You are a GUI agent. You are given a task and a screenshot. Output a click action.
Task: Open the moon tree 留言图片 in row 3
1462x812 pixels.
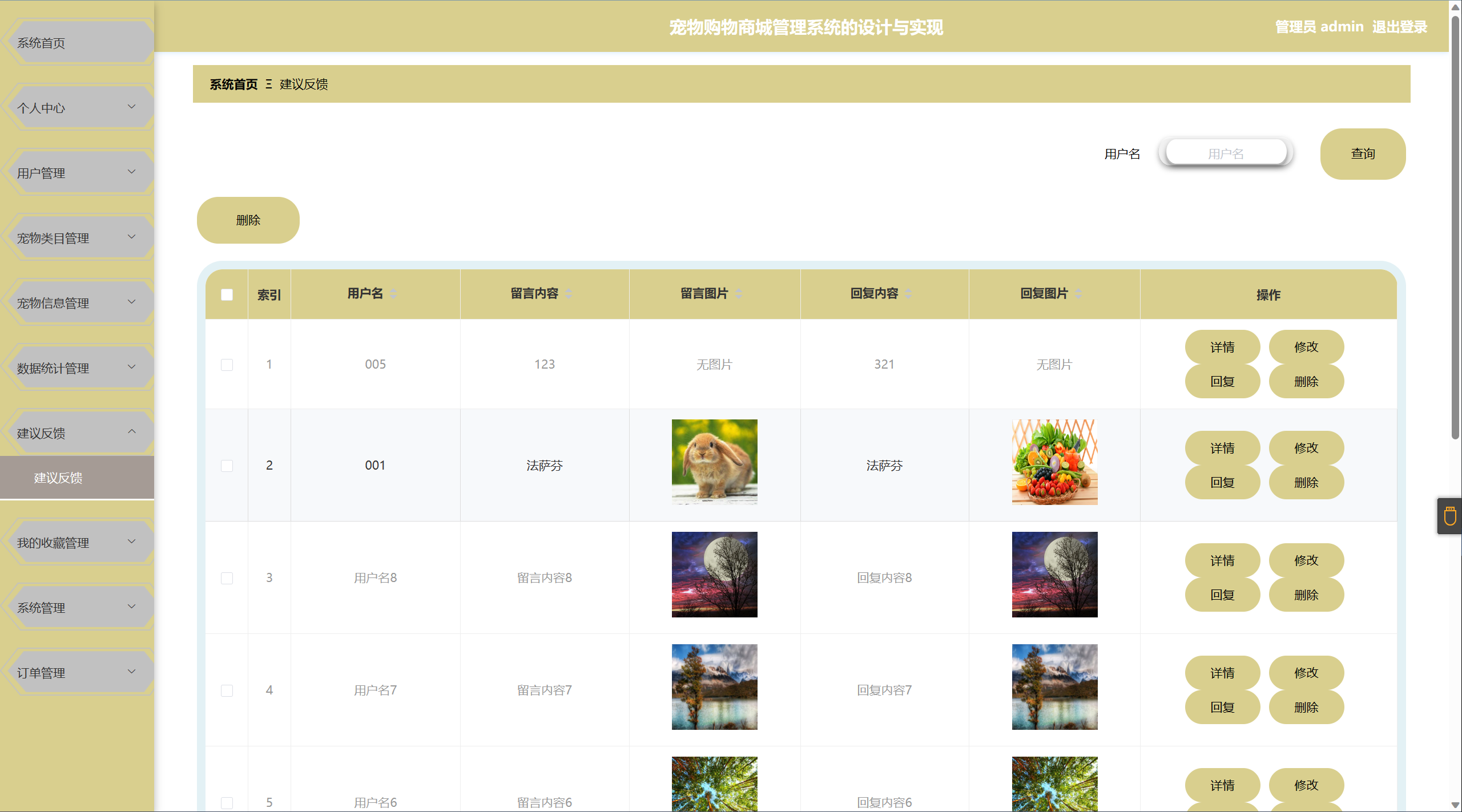click(x=714, y=574)
